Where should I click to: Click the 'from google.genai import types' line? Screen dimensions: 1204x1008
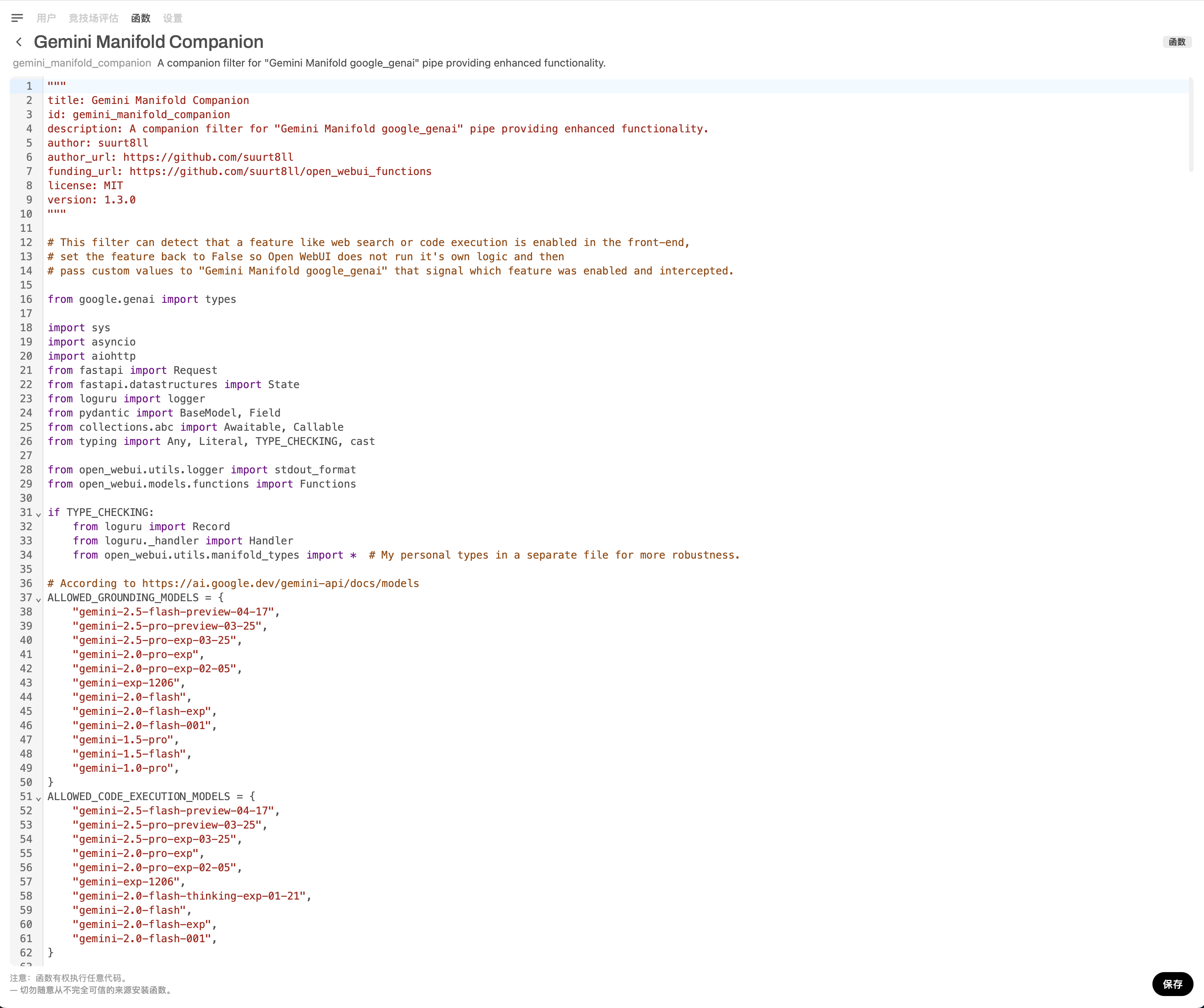click(x=142, y=299)
